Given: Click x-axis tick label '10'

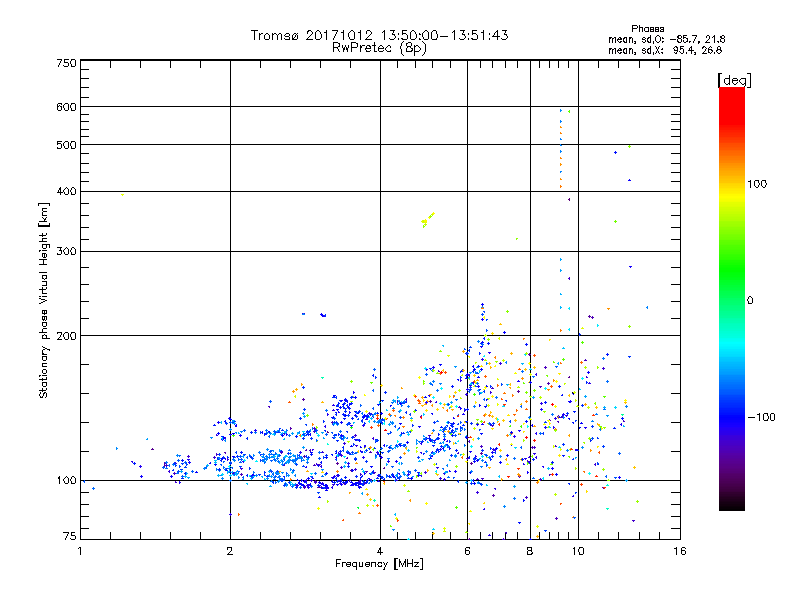Looking at the screenshot, I should click(x=578, y=551).
